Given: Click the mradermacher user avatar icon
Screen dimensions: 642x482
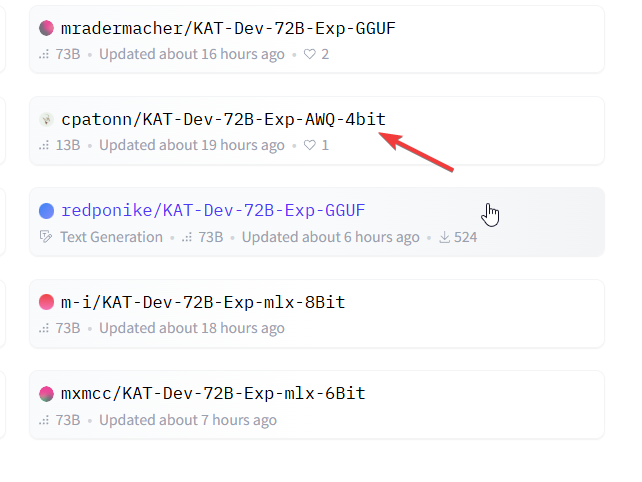Looking at the screenshot, I should click(46, 28).
